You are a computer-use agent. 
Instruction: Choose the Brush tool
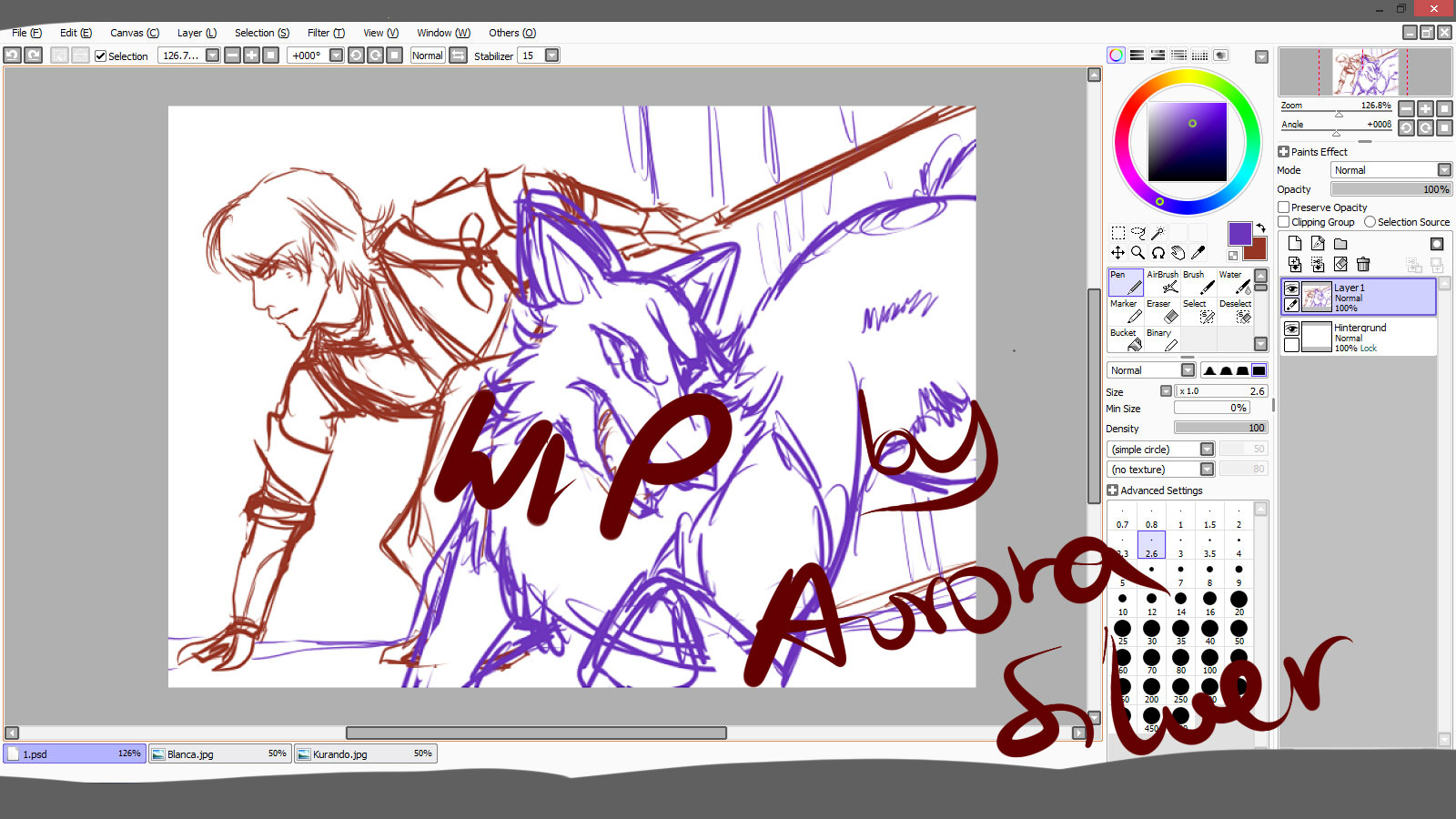point(1198,282)
